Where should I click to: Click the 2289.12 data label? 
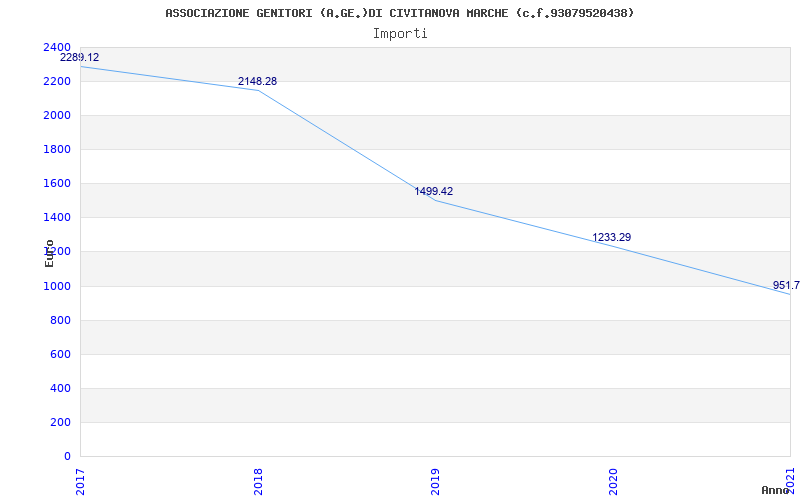point(80,57)
